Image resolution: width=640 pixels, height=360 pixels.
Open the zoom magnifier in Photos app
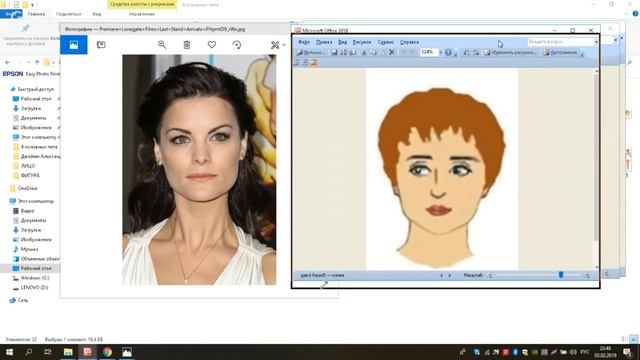162,45
